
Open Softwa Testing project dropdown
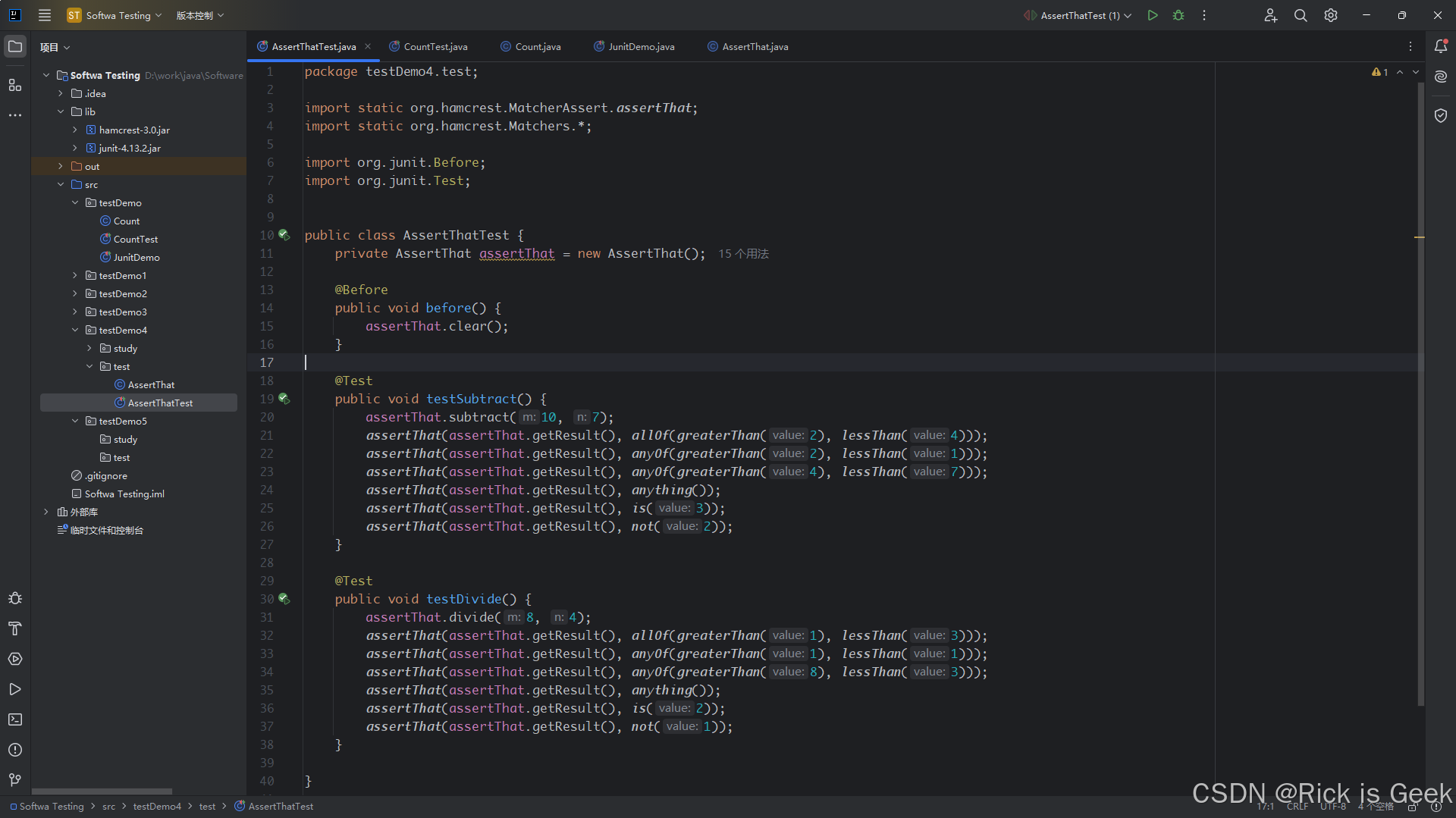pos(115,15)
